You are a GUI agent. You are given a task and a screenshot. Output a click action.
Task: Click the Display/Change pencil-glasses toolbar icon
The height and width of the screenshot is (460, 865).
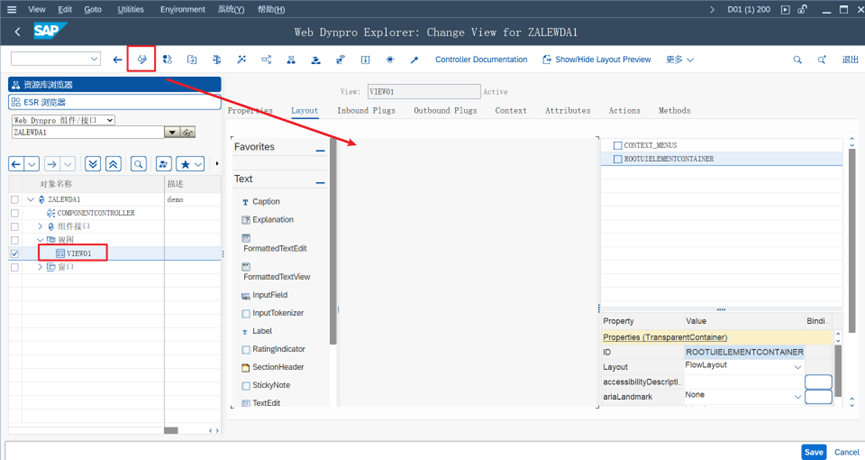[x=142, y=60]
